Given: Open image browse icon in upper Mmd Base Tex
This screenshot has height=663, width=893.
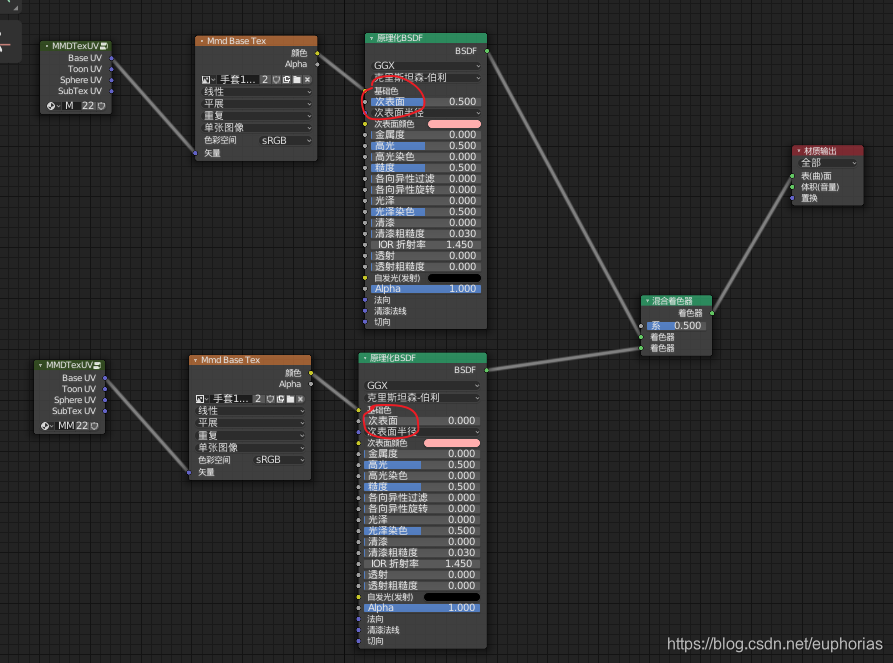Looking at the screenshot, I should [207, 80].
